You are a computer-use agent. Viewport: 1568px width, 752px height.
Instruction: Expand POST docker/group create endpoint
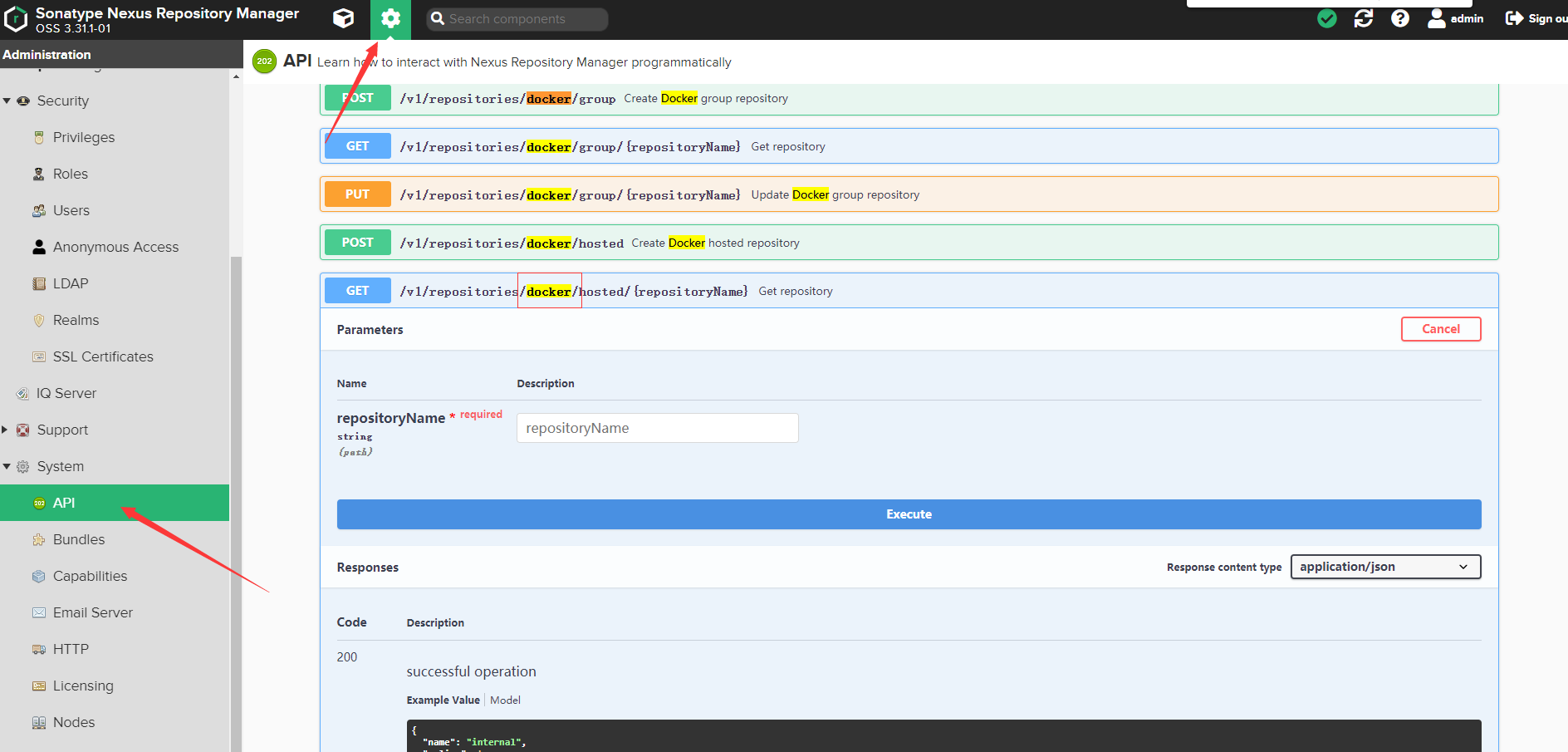coord(909,98)
